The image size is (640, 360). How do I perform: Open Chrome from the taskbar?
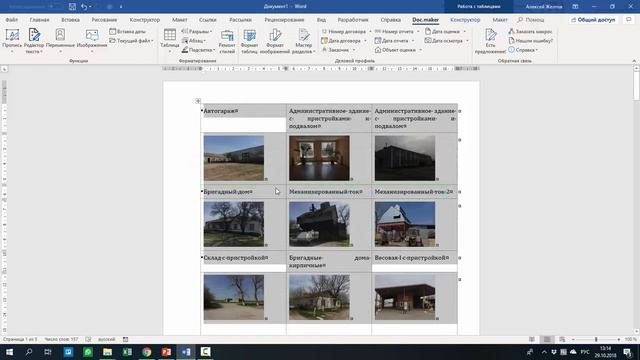click(x=147, y=352)
